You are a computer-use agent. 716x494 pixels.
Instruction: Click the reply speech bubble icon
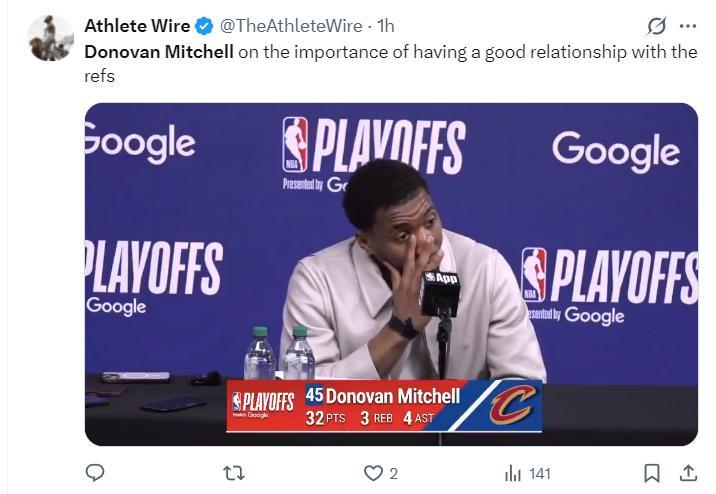[96, 472]
